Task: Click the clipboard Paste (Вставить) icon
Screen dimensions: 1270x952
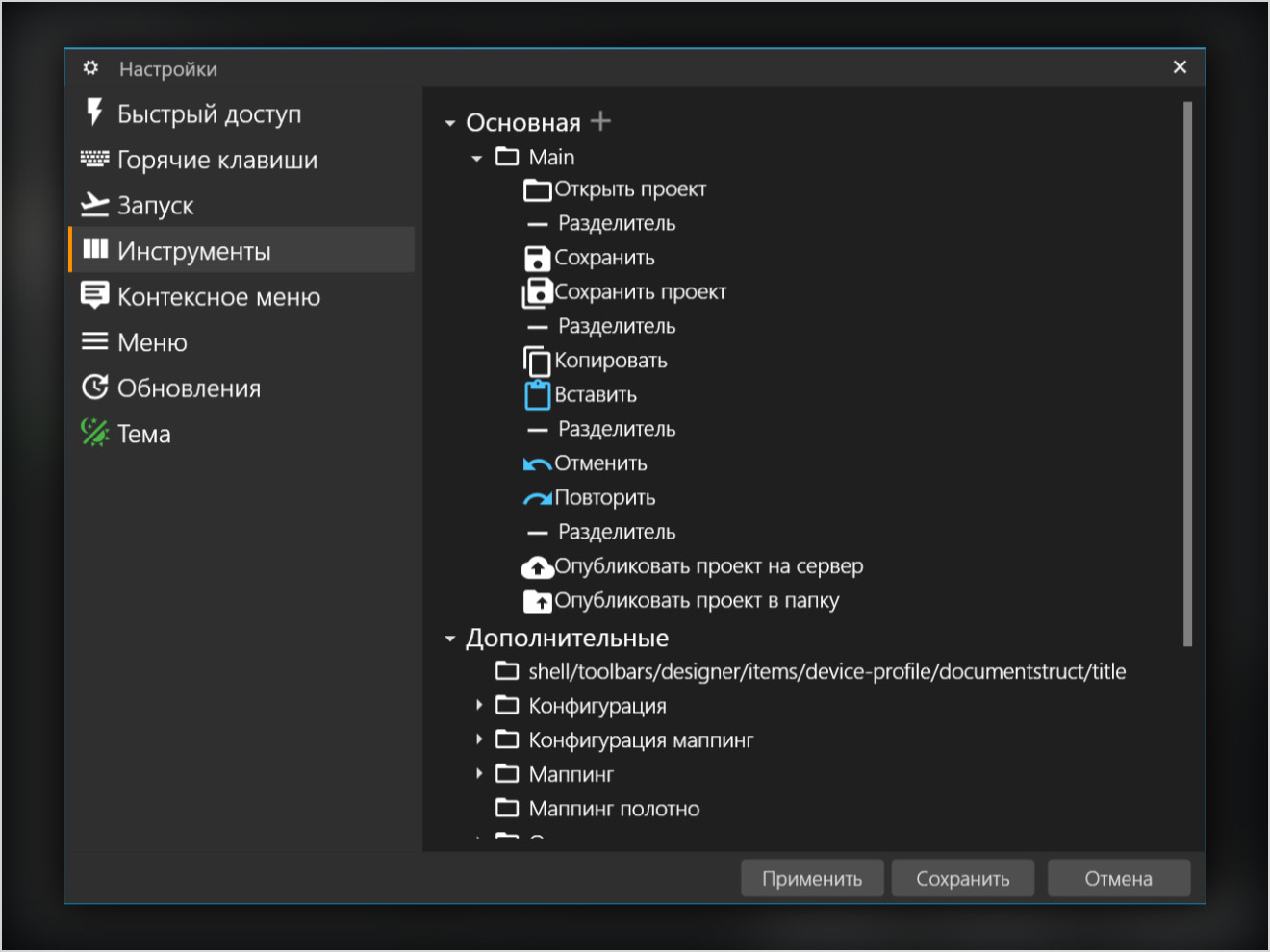Action: pyautogui.click(x=537, y=395)
